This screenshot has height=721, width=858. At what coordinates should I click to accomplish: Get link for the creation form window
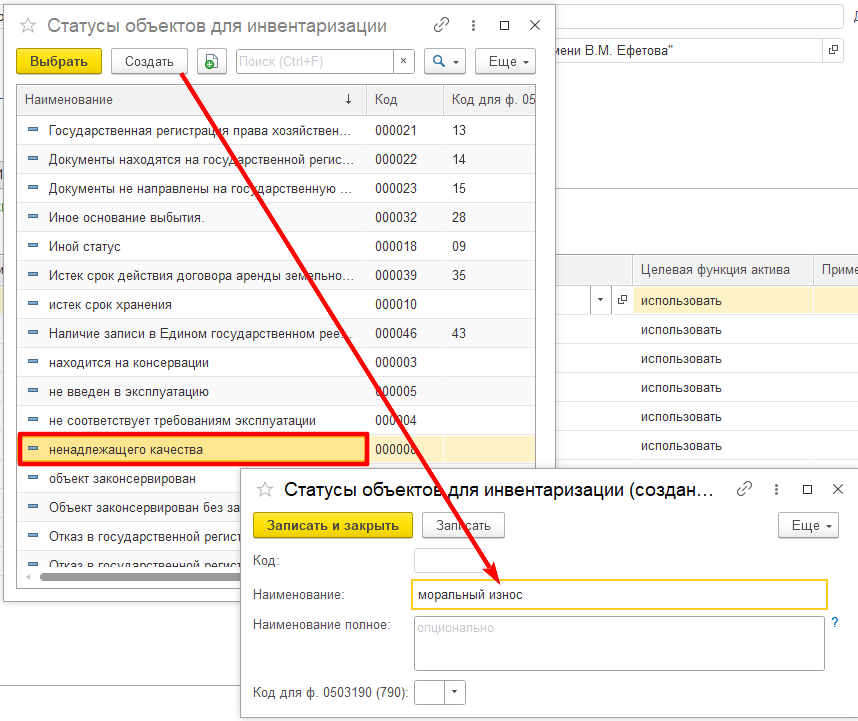click(x=744, y=490)
